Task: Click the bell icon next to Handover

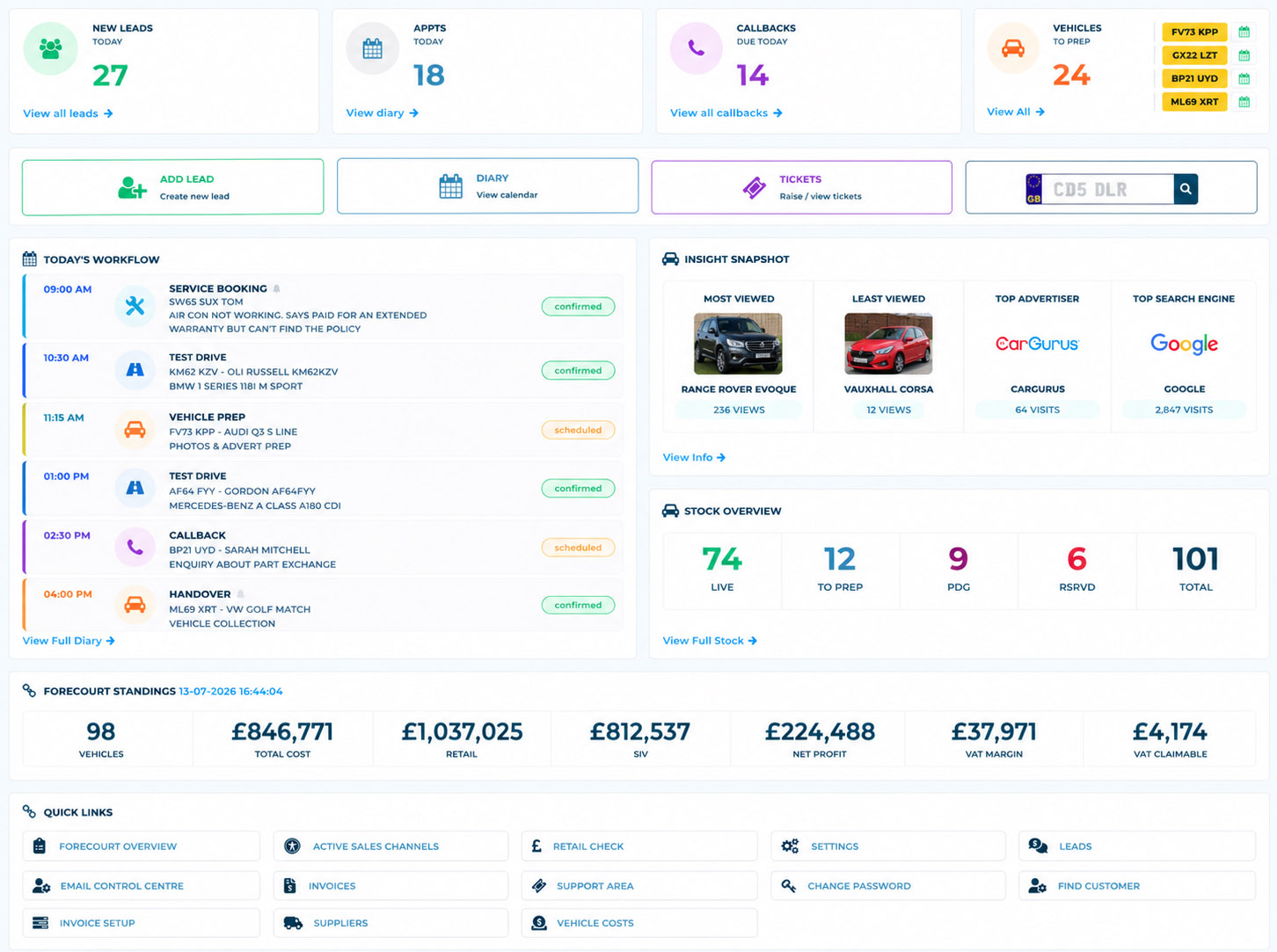Action: click(240, 594)
